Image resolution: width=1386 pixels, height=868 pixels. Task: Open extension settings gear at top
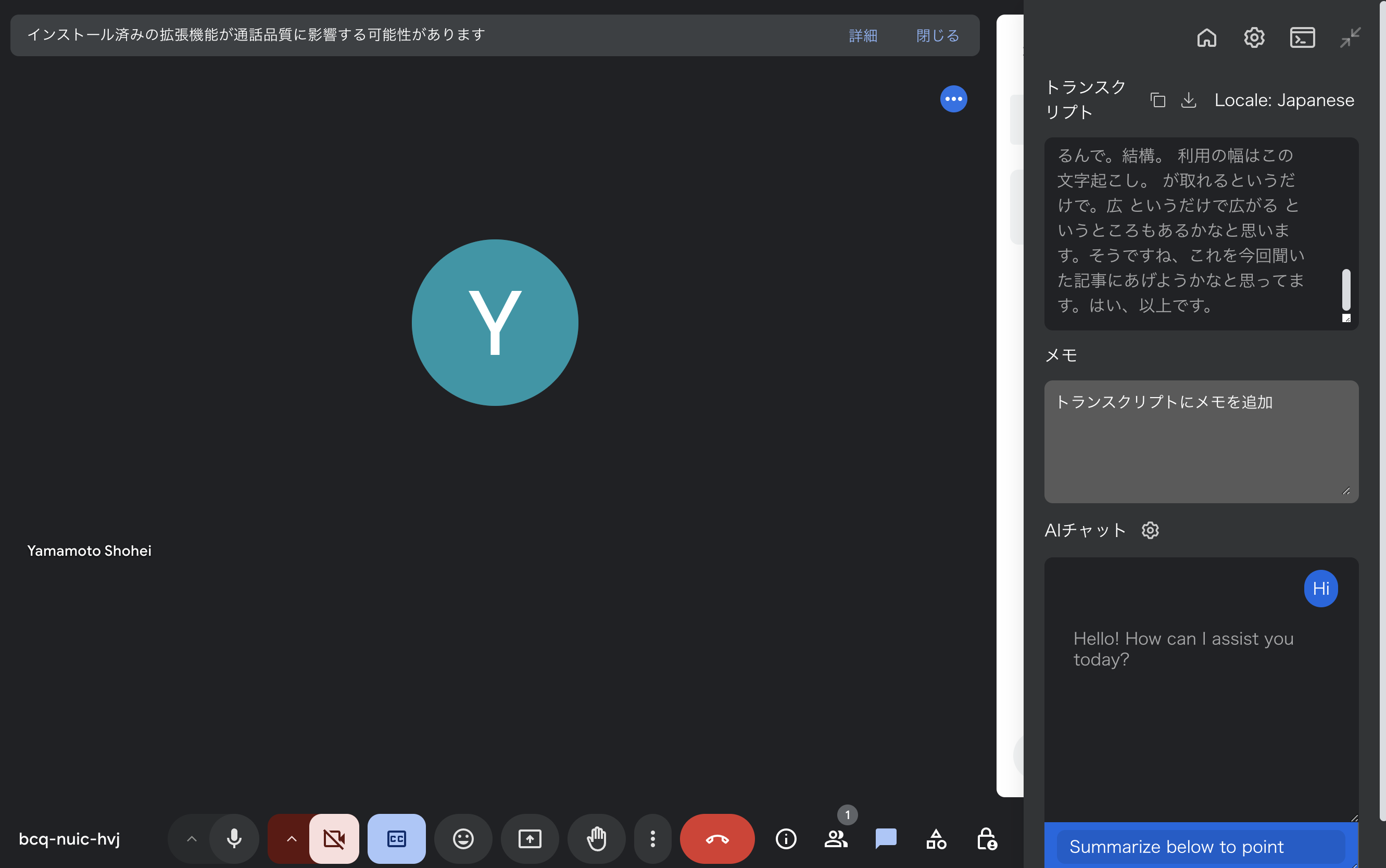[x=1254, y=38]
